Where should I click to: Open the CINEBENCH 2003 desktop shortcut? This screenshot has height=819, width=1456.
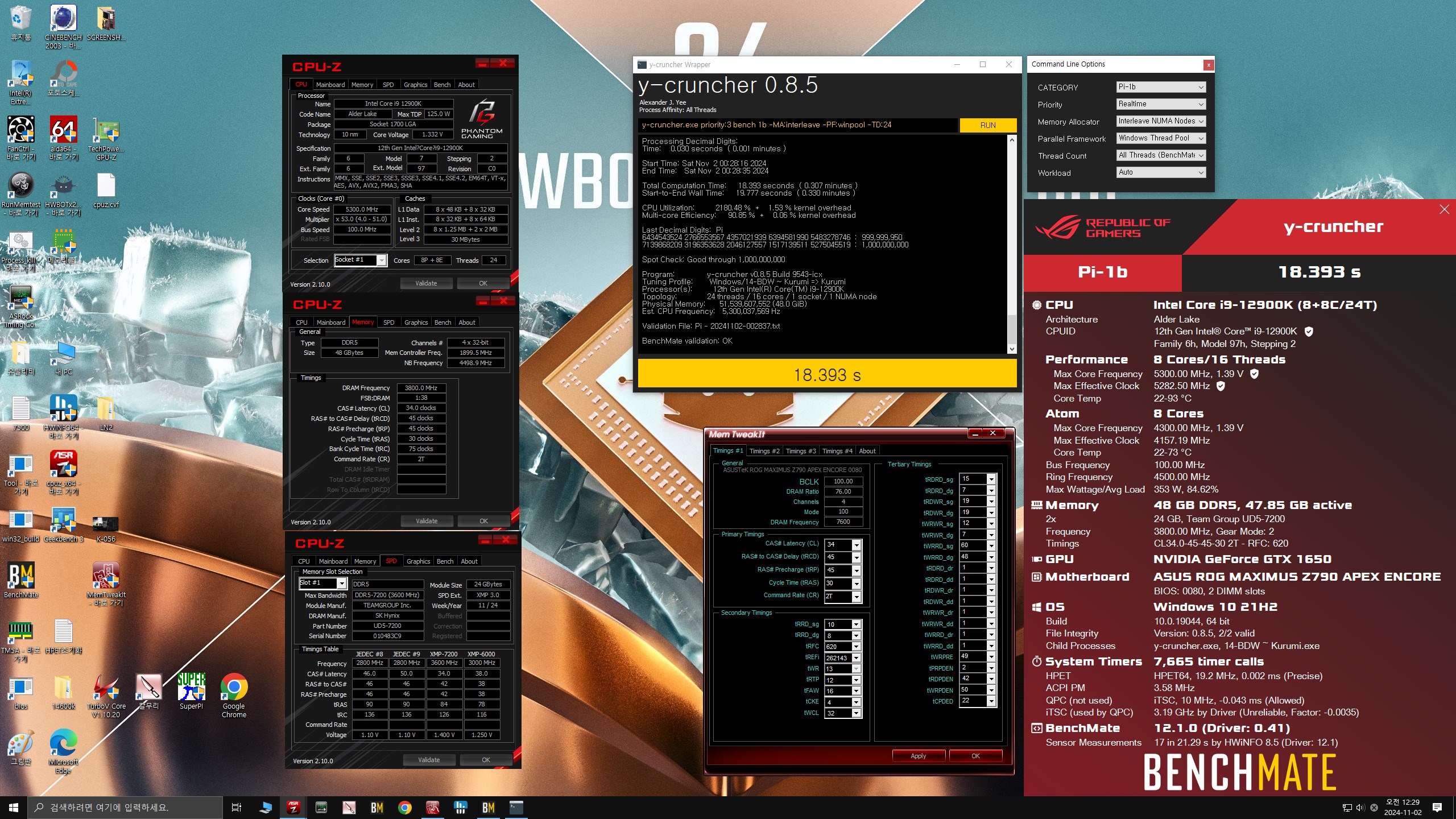coord(63,26)
